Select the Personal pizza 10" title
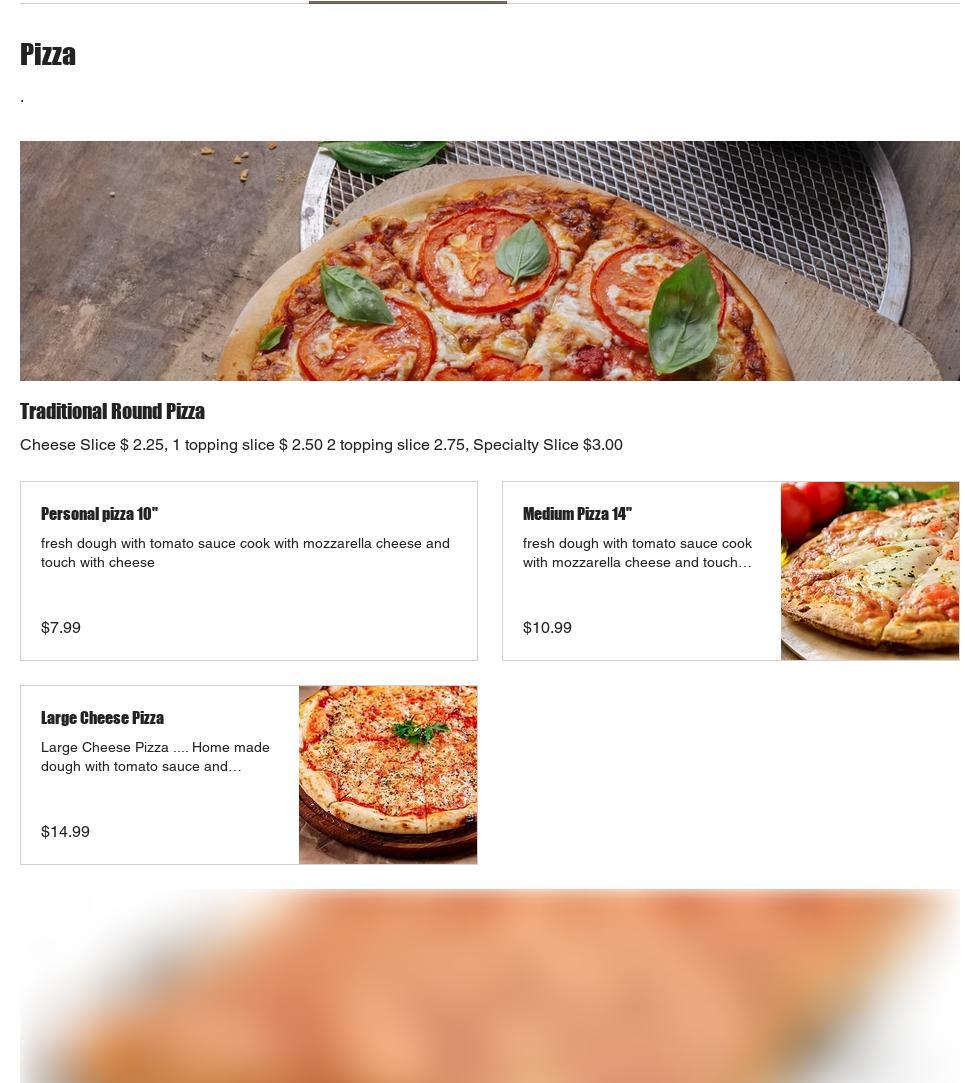965x1083 pixels. (99, 514)
